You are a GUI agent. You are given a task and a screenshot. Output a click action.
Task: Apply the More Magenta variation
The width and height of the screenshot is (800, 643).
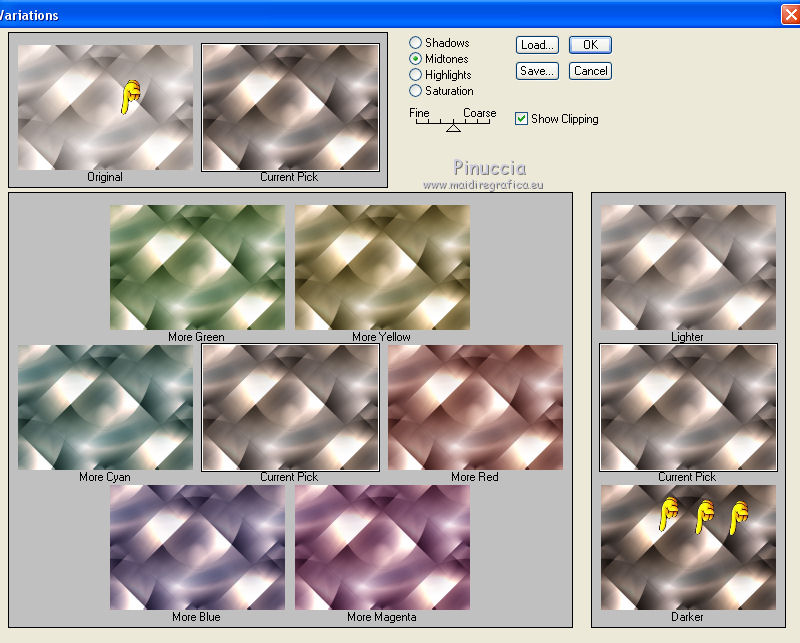[382, 547]
